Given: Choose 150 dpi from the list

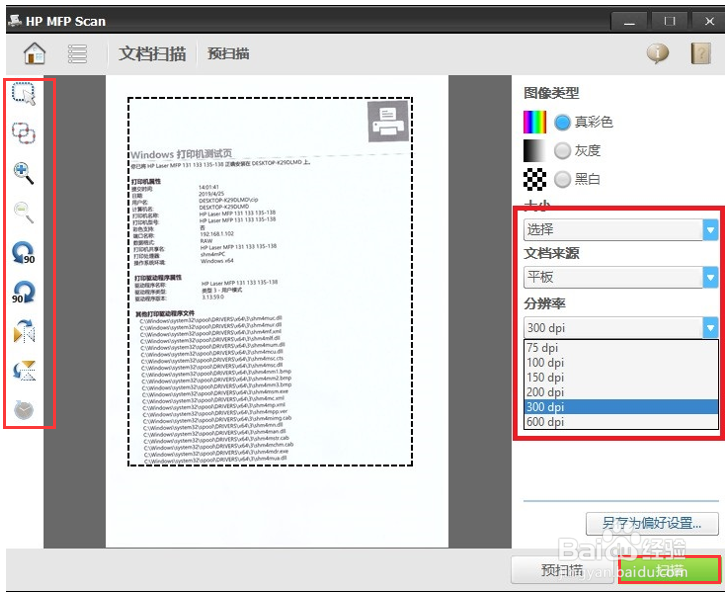Looking at the screenshot, I should pyautogui.click(x=621, y=377).
